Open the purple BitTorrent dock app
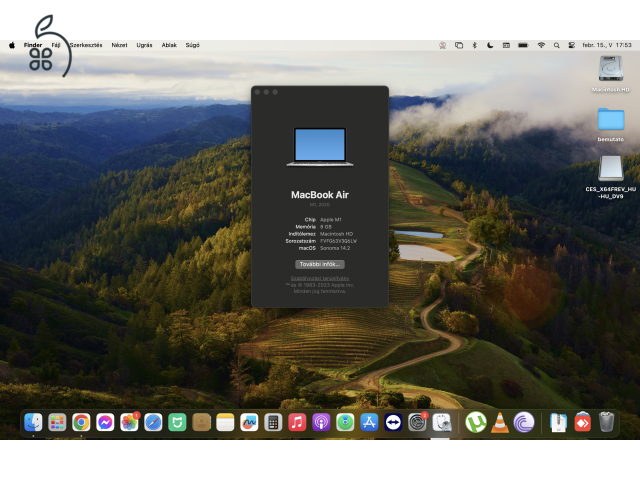Viewport: 640px width, 480px height. tap(524, 422)
